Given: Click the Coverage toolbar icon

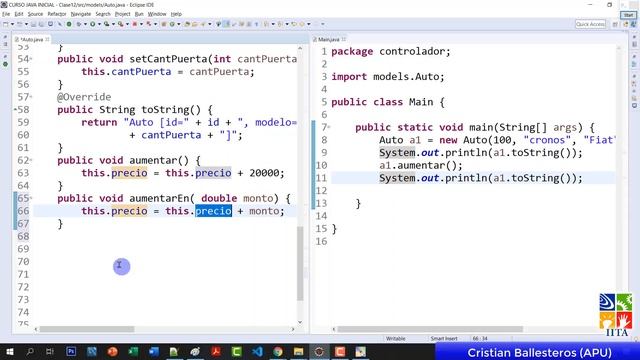Looking at the screenshot, I should [x=107, y=24].
